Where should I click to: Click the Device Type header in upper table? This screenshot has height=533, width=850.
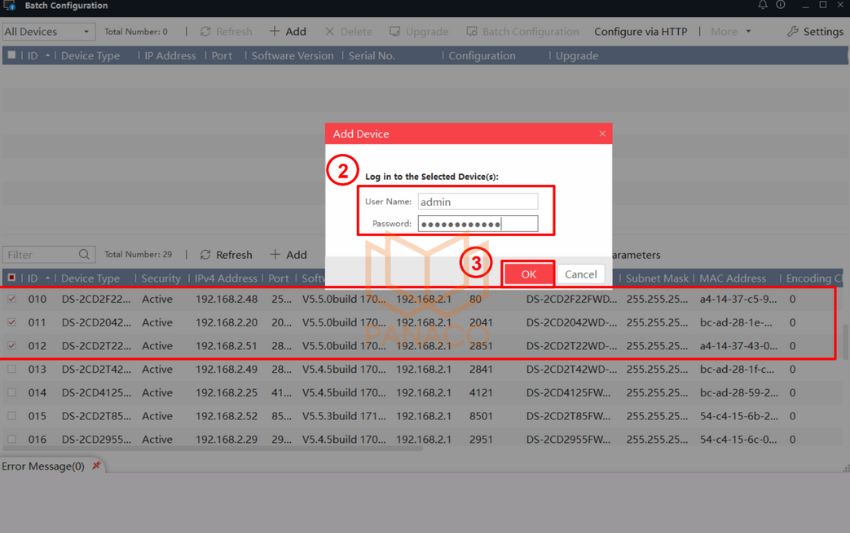(90, 55)
